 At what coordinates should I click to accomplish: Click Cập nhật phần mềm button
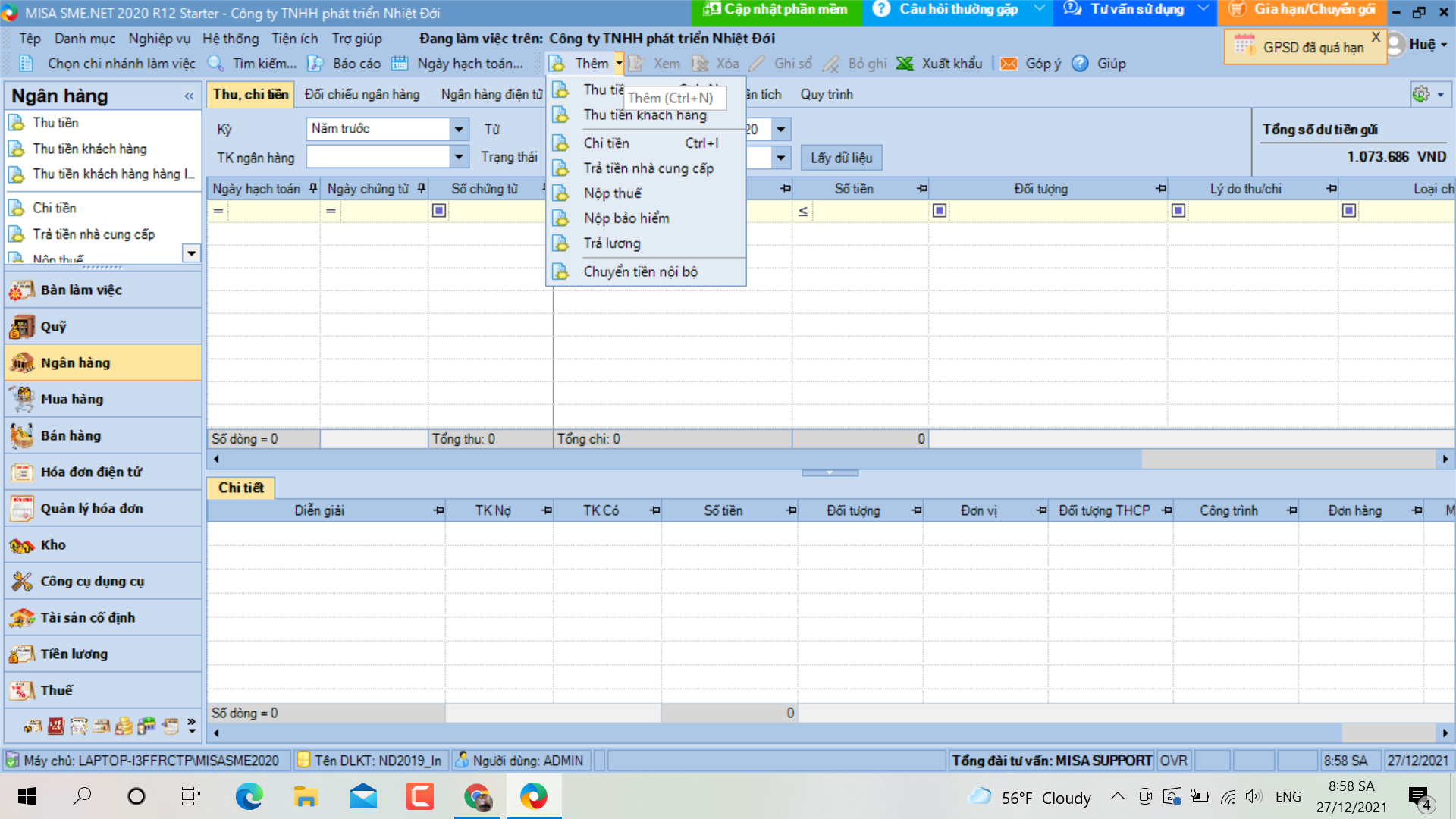point(776,10)
